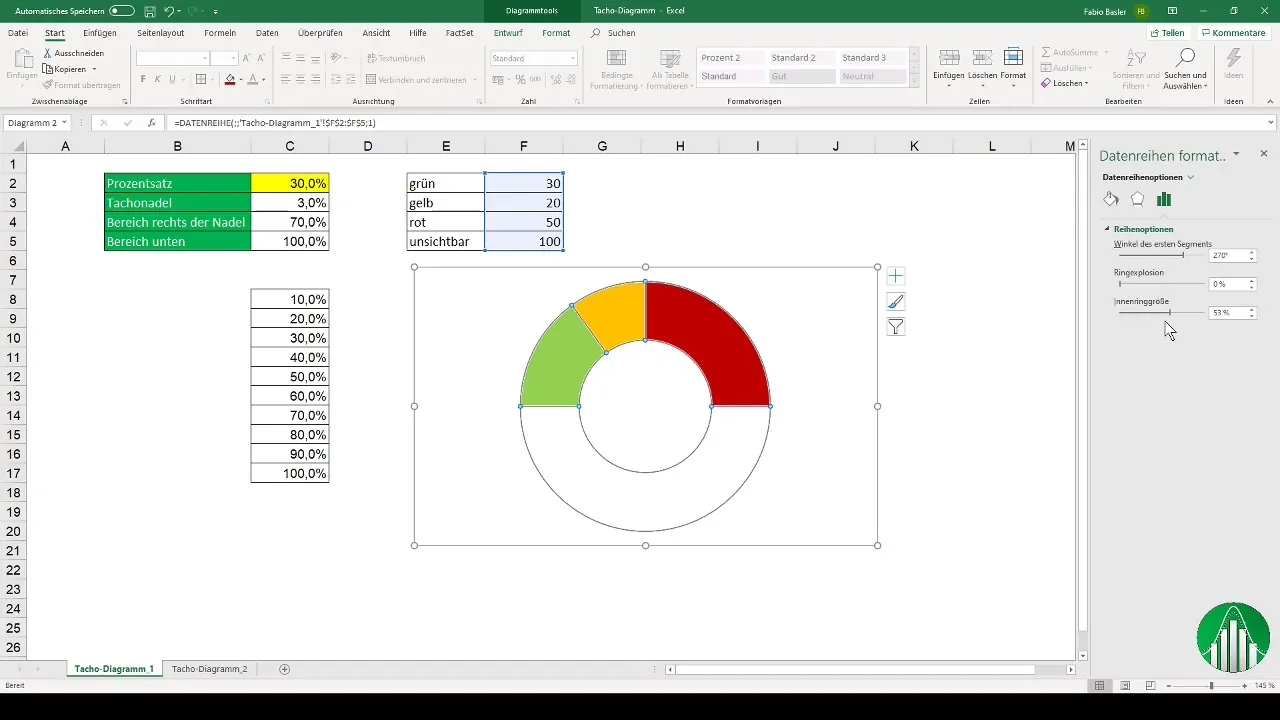Click the Save disk icon in title bar

coord(149,11)
